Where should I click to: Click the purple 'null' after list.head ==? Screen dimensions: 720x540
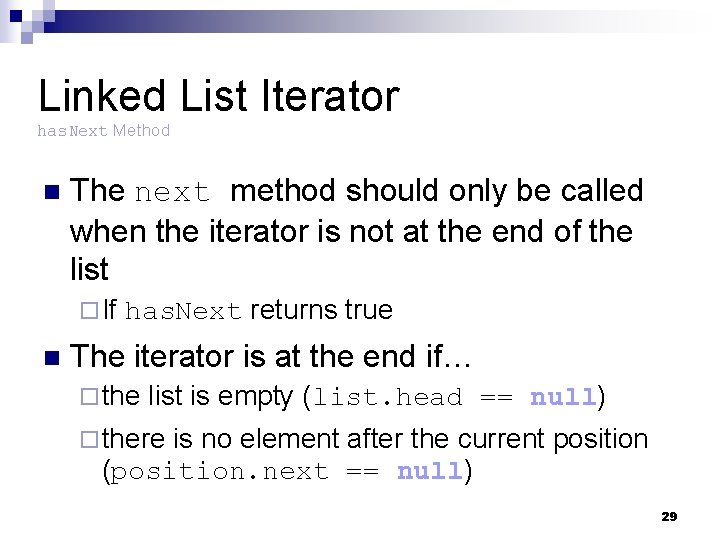[563, 397]
